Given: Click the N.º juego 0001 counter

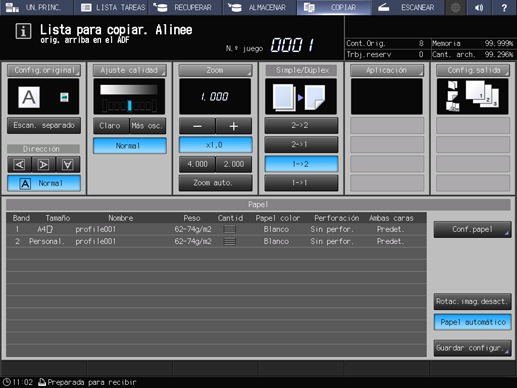Looking at the screenshot, I should [x=292, y=45].
